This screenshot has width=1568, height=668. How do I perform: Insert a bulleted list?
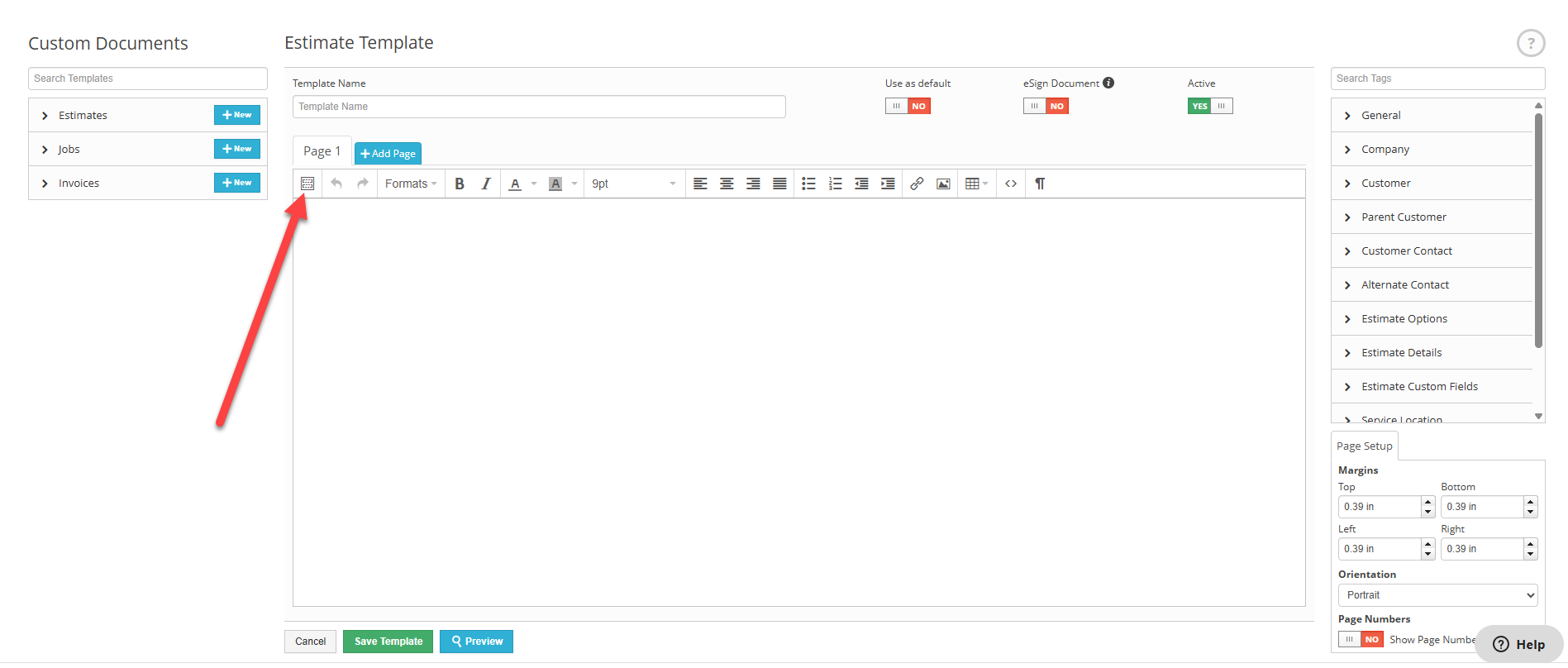coord(808,184)
